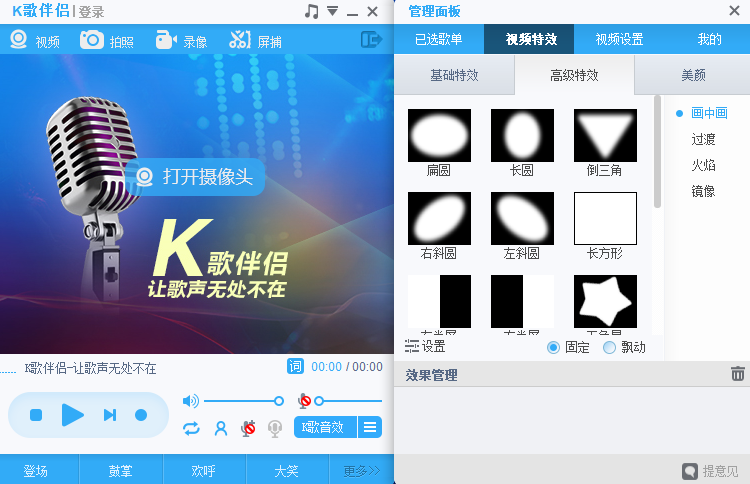Click the 打开摄像头 button
This screenshot has width=750, height=484.
coord(195,177)
